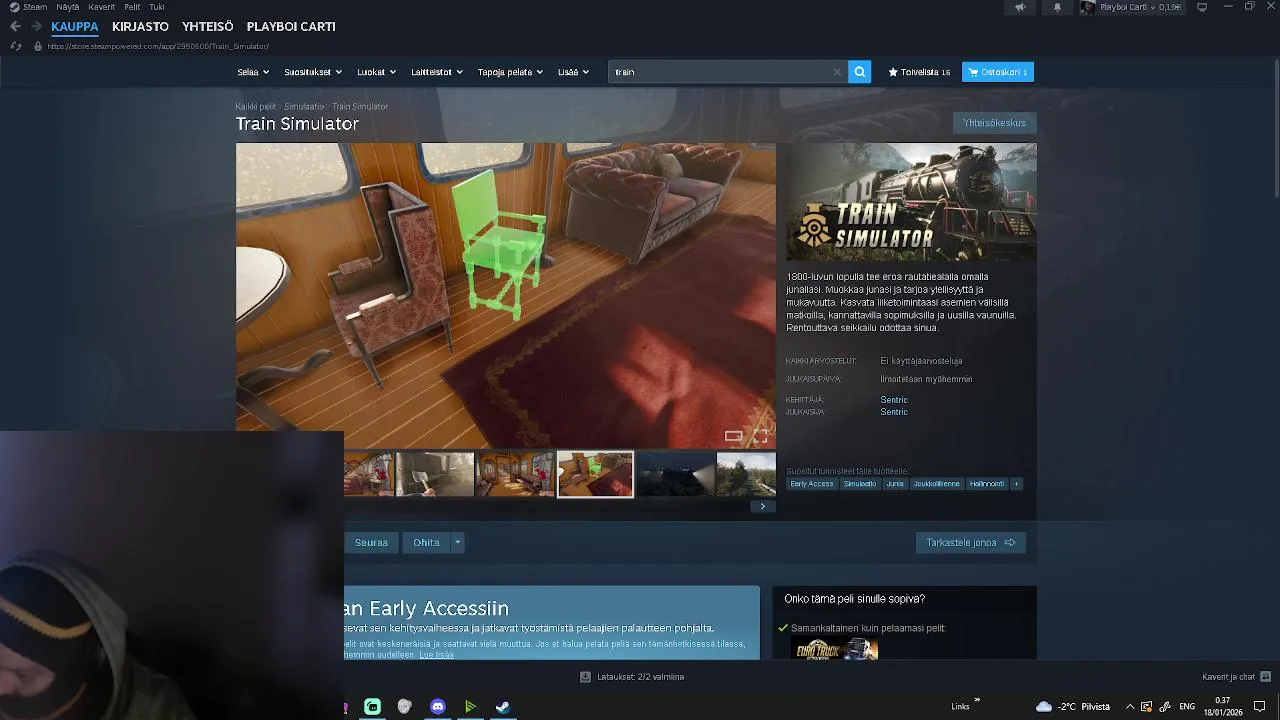Reload the page with the refresh icon
Viewport: 1280px width, 720px height.
15,46
